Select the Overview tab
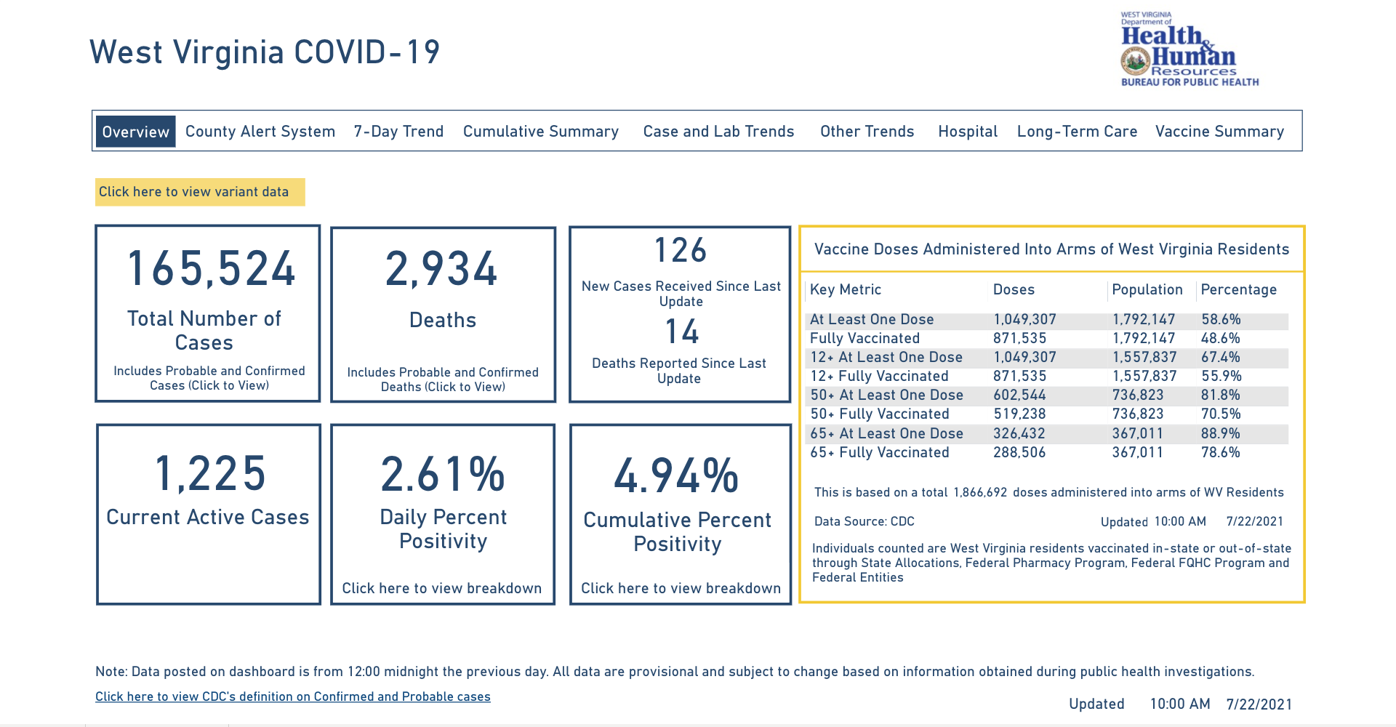 click(x=135, y=130)
